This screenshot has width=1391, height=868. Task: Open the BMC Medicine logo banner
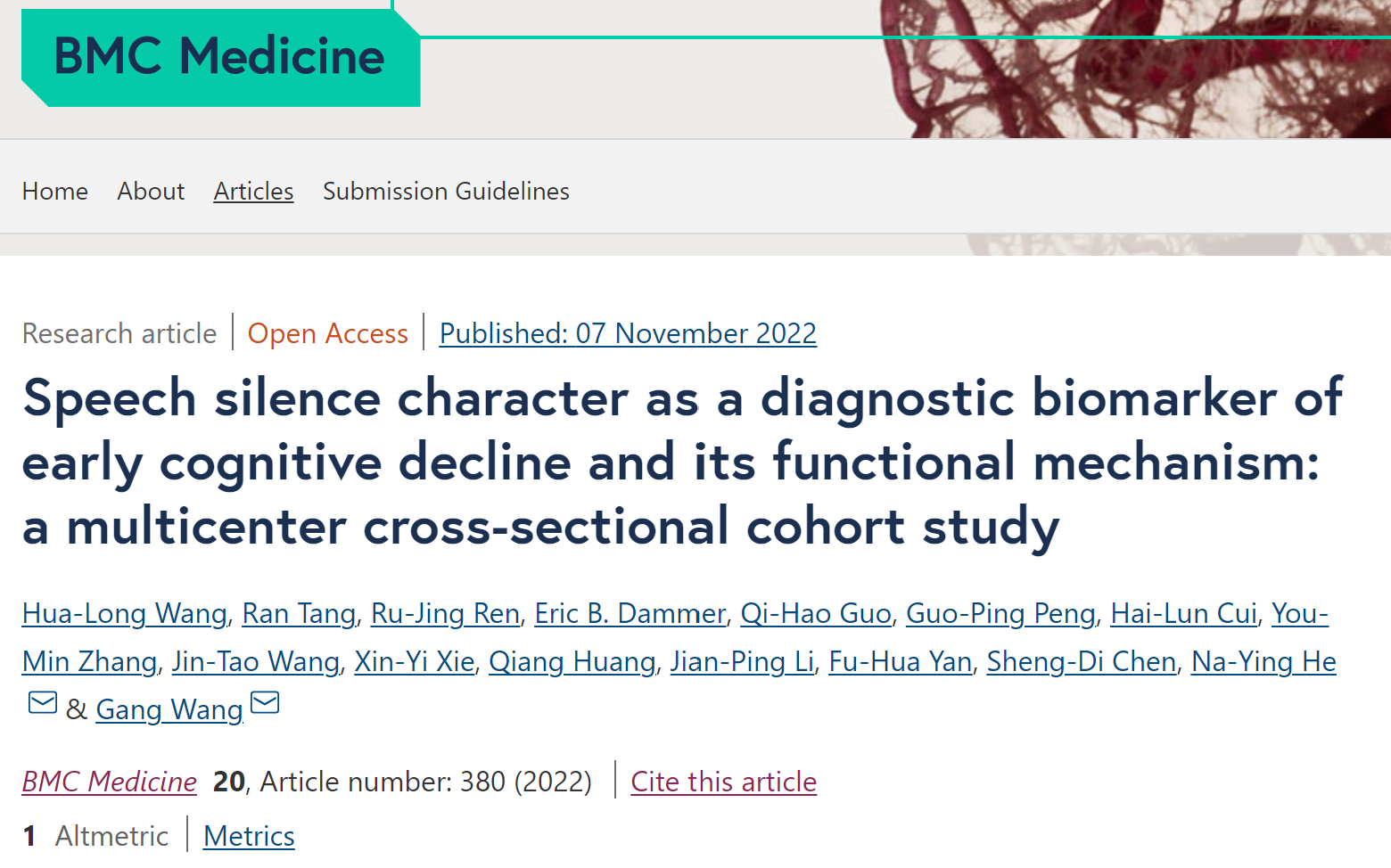coord(220,57)
